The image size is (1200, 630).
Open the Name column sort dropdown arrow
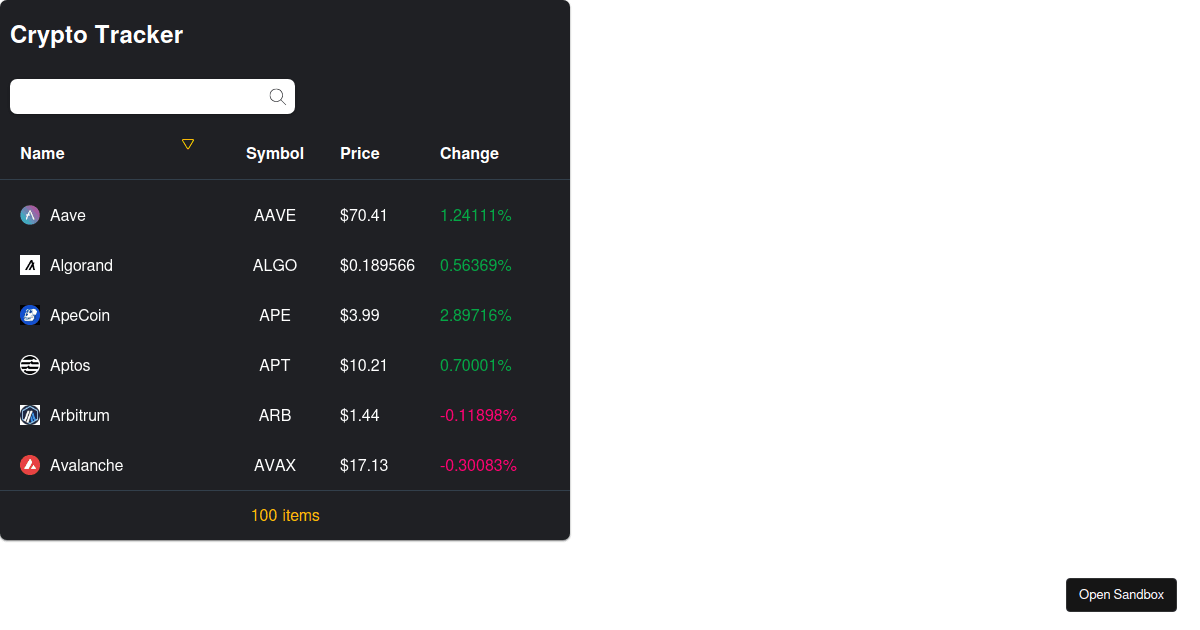tap(188, 144)
